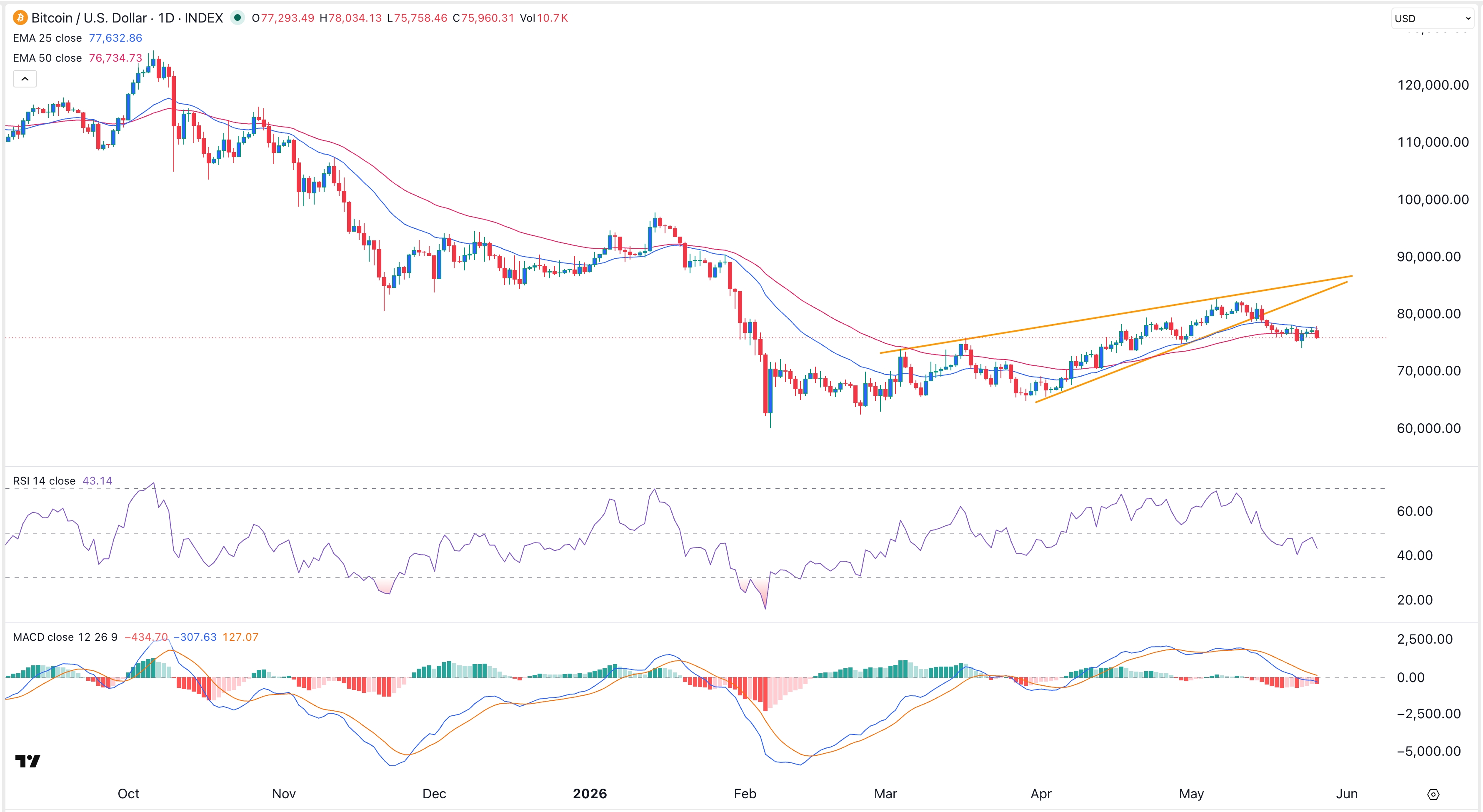Click the Oct label on time axis
Screen dimensions: 1483x812
click(128, 794)
